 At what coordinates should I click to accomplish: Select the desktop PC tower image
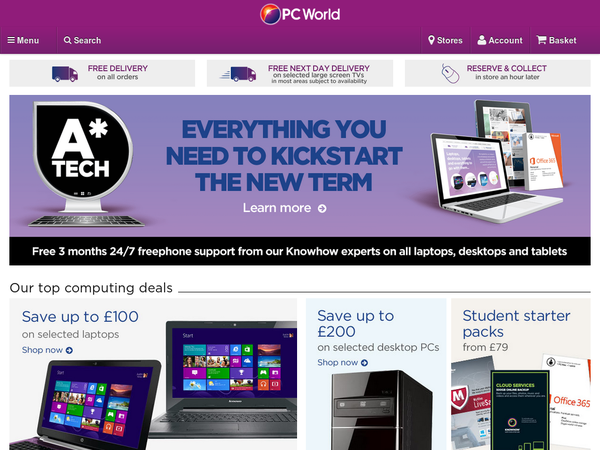pyautogui.click(x=382, y=410)
